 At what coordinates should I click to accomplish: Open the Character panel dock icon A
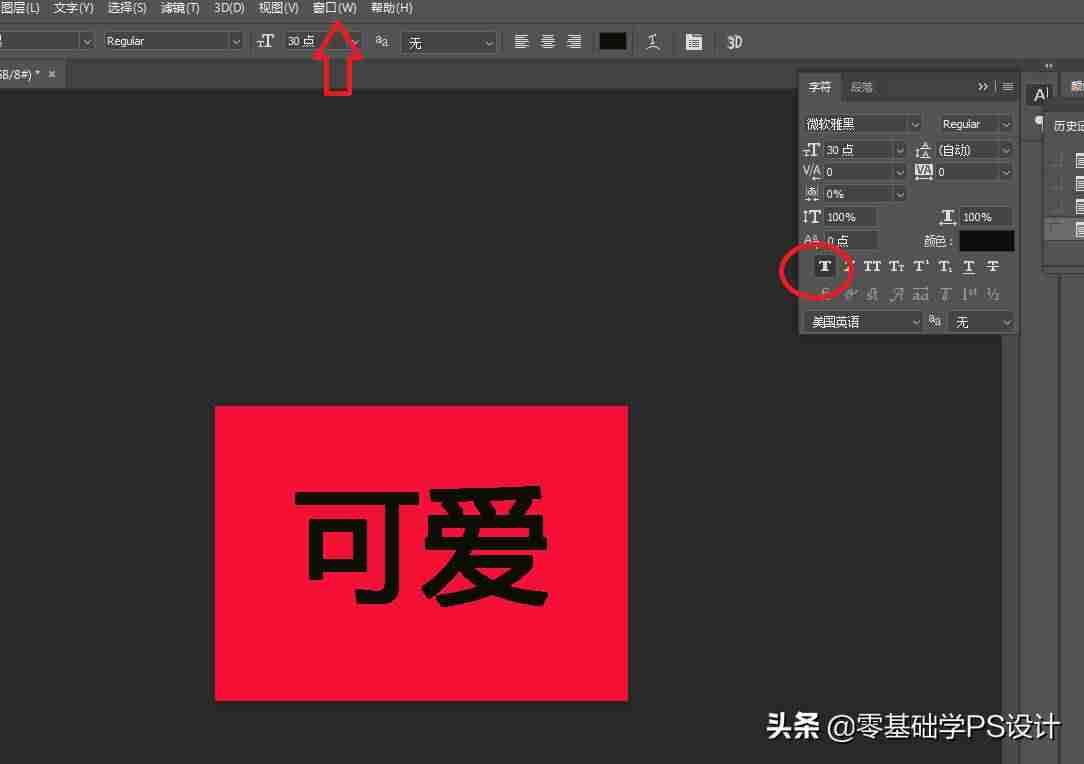pyautogui.click(x=1040, y=95)
